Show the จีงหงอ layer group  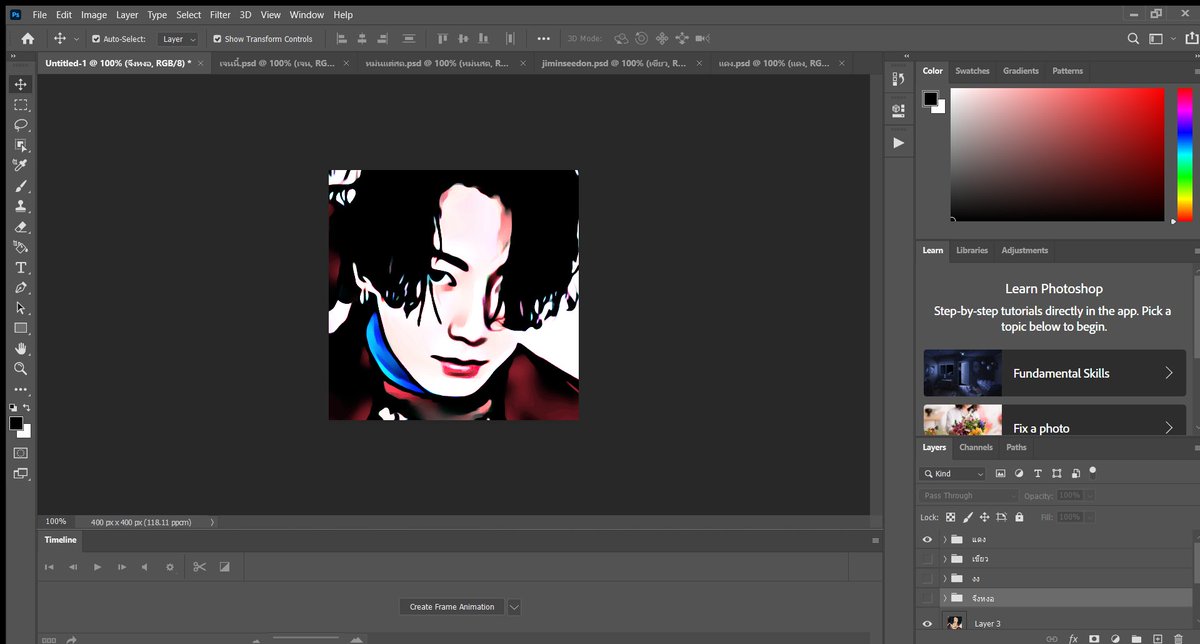[927, 598]
